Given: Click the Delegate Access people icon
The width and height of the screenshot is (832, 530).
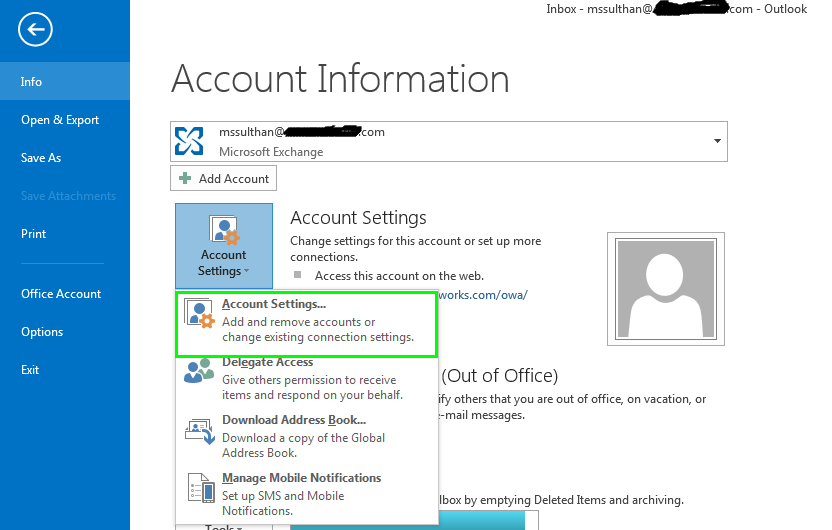Looking at the screenshot, I should point(199,371).
